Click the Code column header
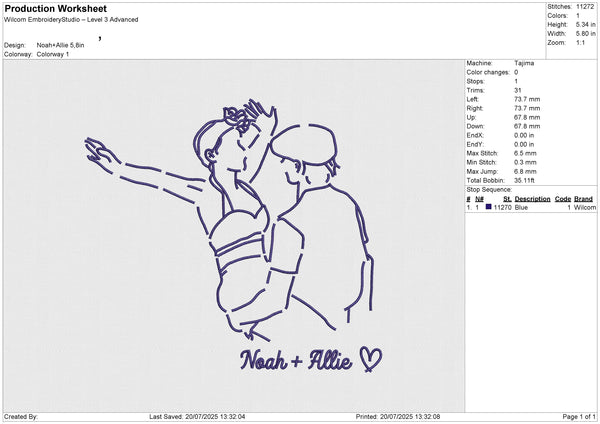The height and width of the screenshot is (424, 600). (x=563, y=199)
